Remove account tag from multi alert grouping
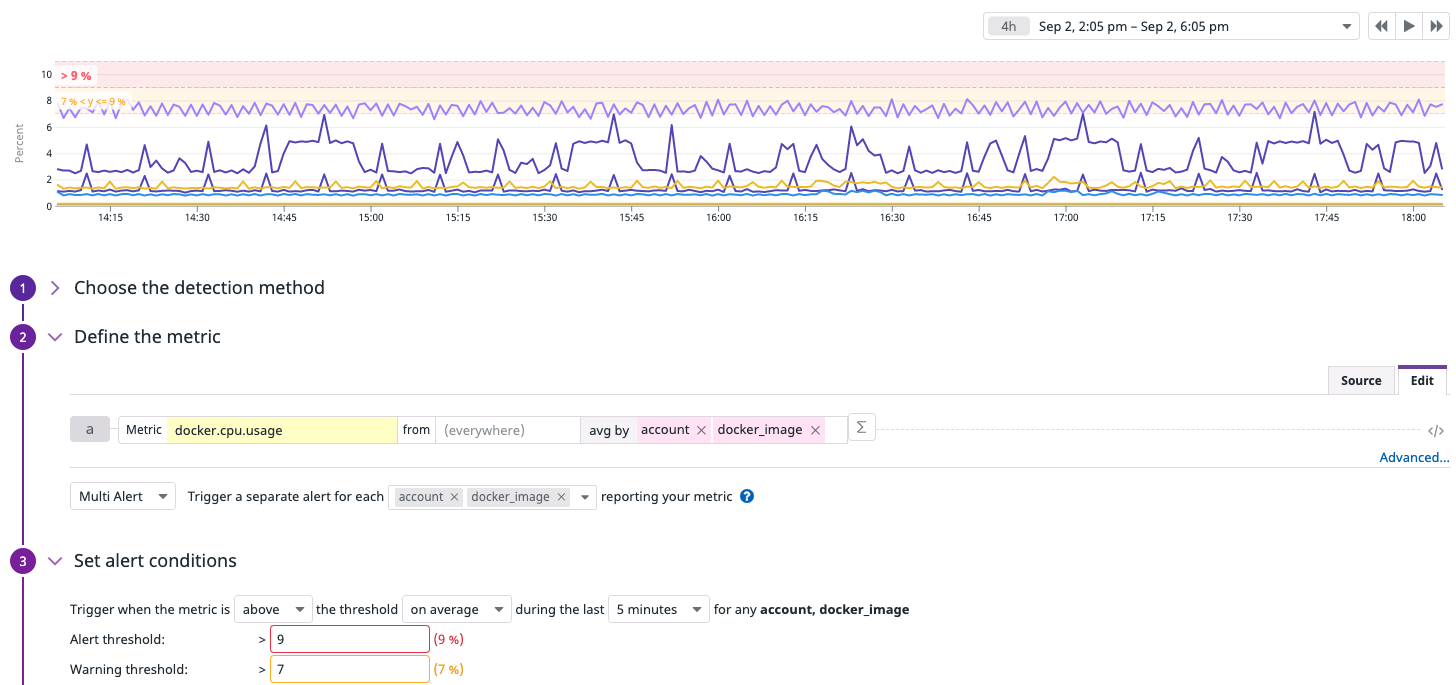 (454, 497)
